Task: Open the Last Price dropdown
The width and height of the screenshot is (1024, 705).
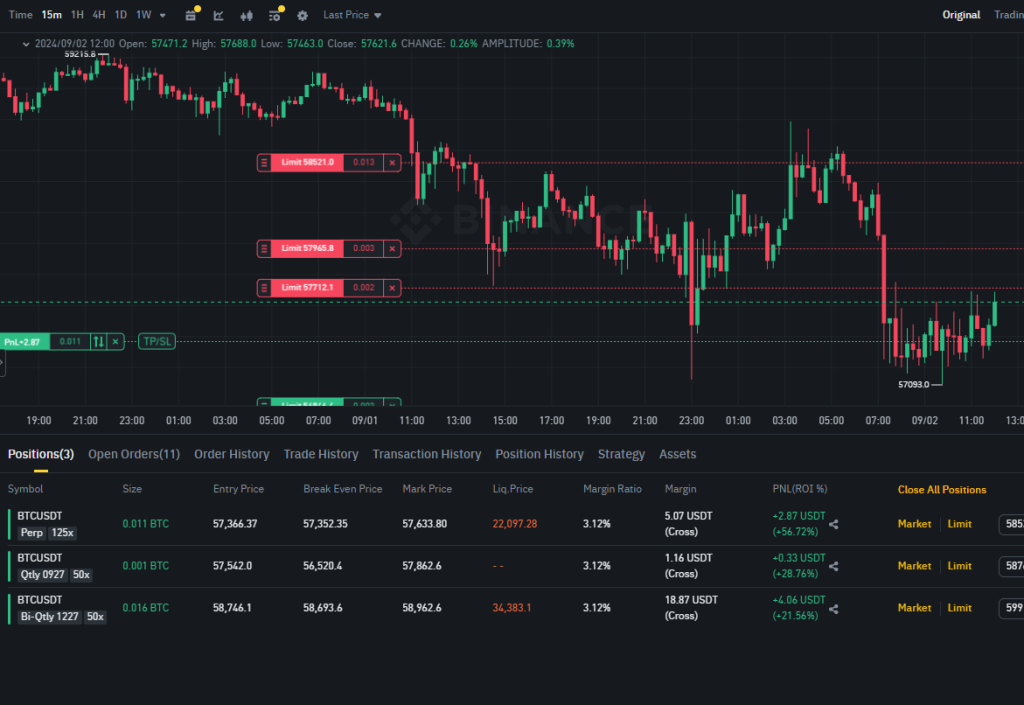Action: (x=352, y=15)
